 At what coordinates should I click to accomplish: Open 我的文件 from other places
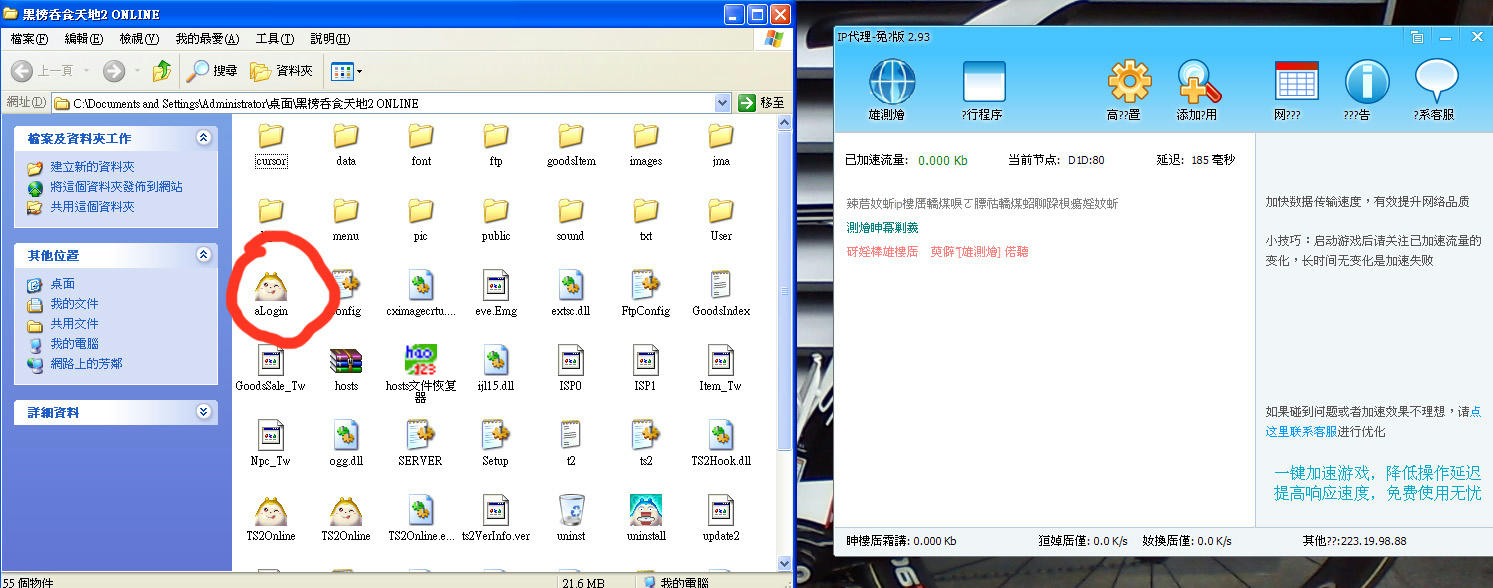point(75,304)
